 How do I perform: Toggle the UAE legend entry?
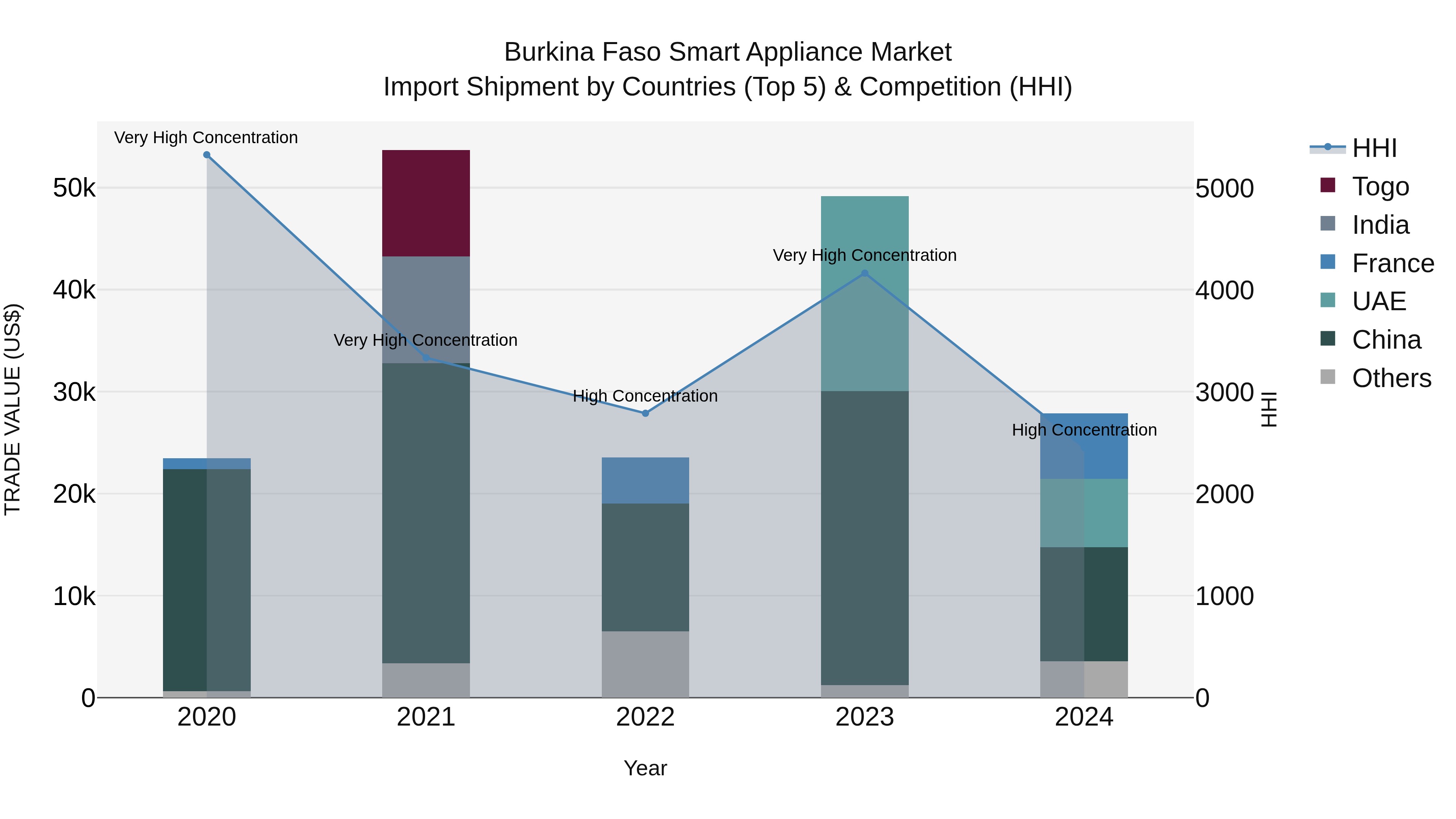pos(1363,301)
